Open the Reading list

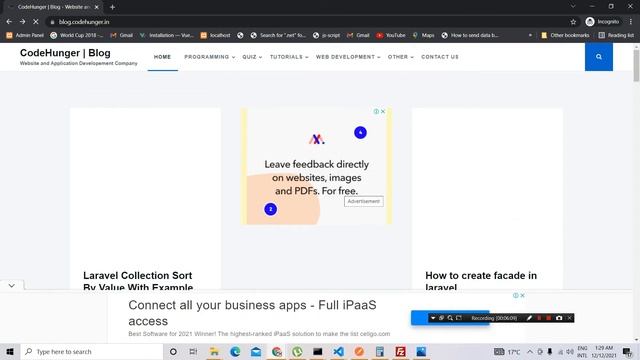(616, 36)
